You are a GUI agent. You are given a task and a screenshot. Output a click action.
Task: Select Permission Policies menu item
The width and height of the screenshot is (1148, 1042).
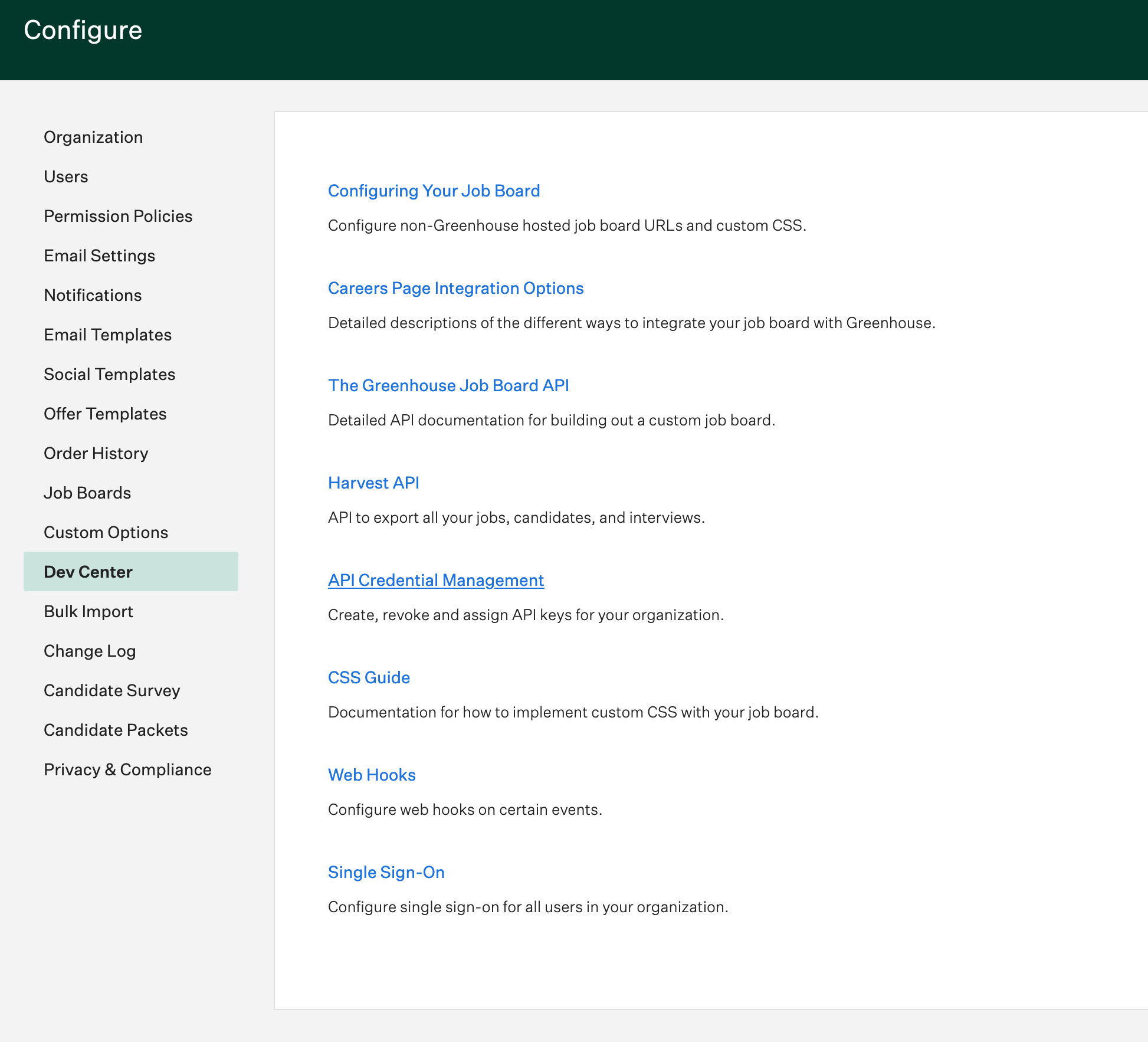(118, 216)
